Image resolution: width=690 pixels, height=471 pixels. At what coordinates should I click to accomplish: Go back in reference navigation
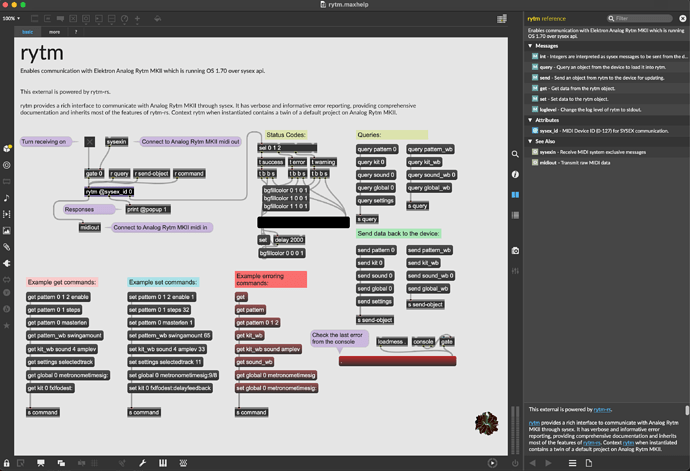pyautogui.click(x=532, y=463)
